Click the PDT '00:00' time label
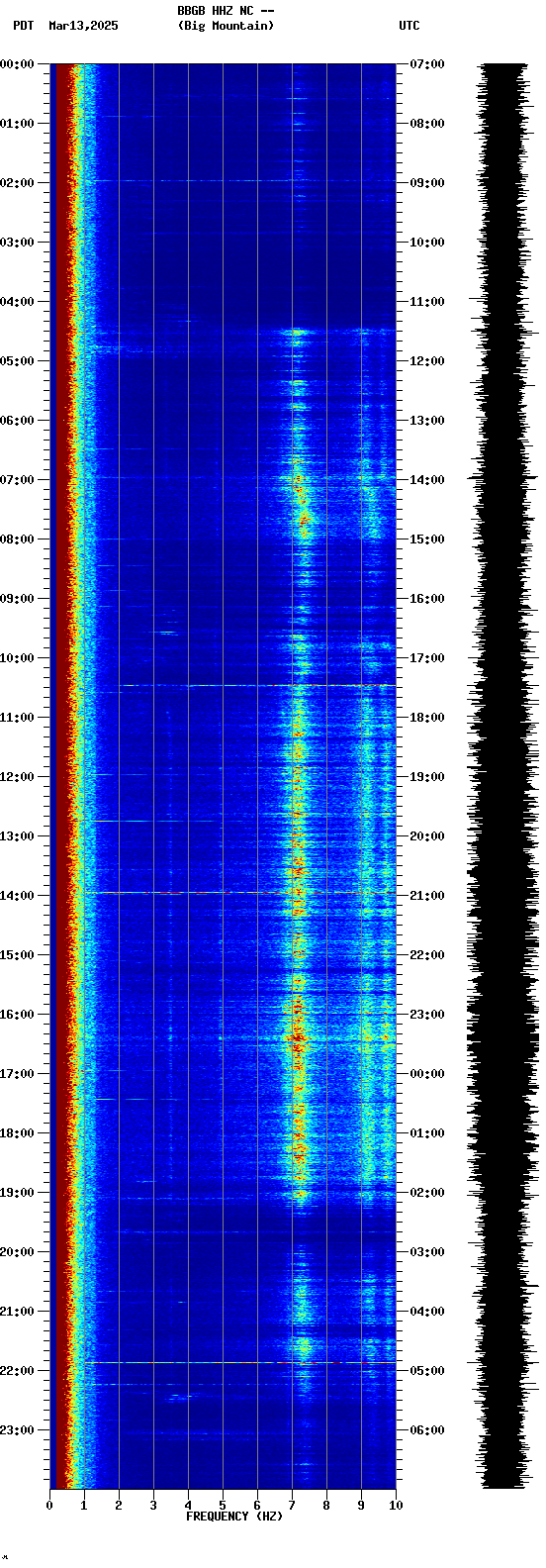546x1568 pixels. click(17, 64)
